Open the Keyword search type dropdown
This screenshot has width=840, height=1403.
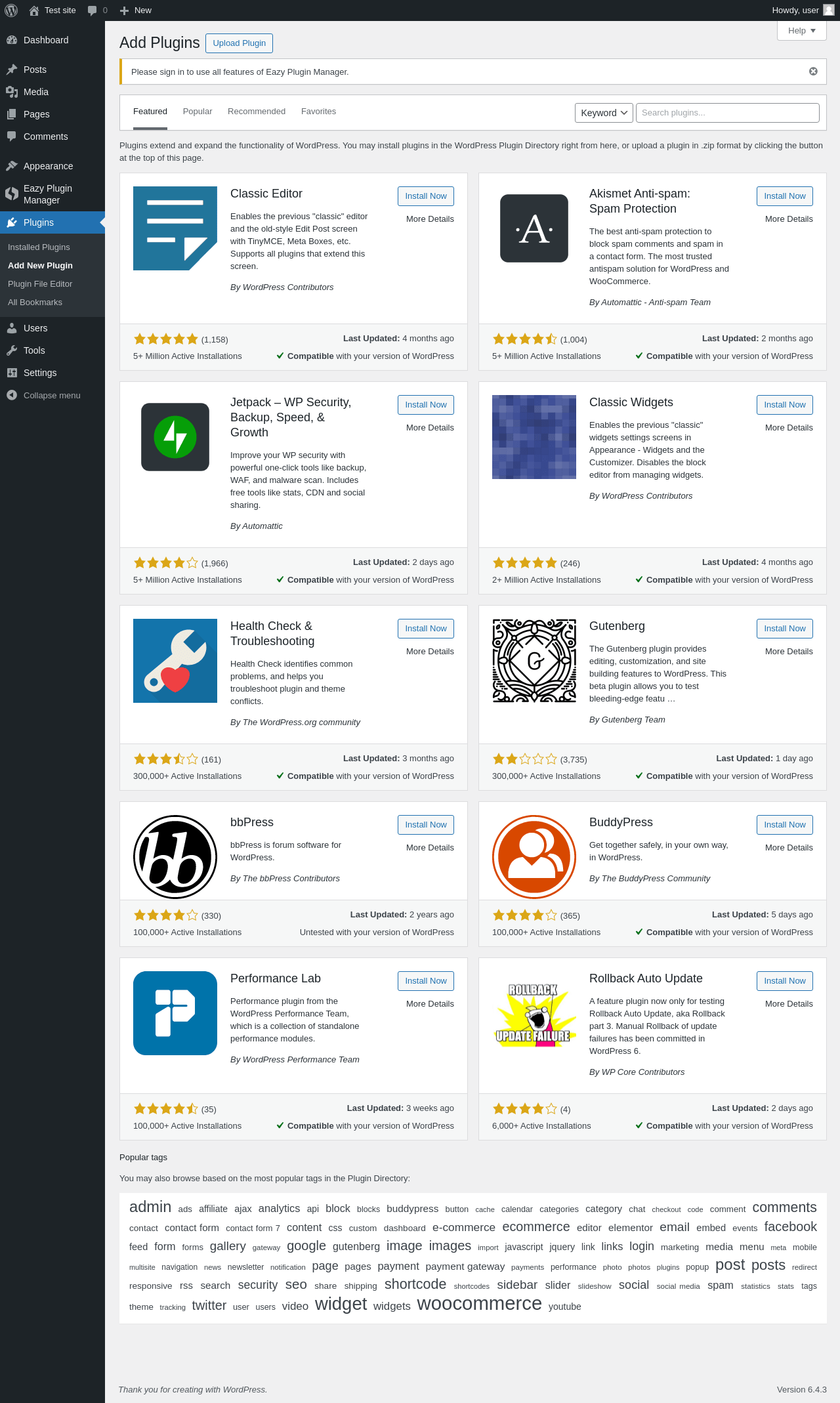(604, 113)
